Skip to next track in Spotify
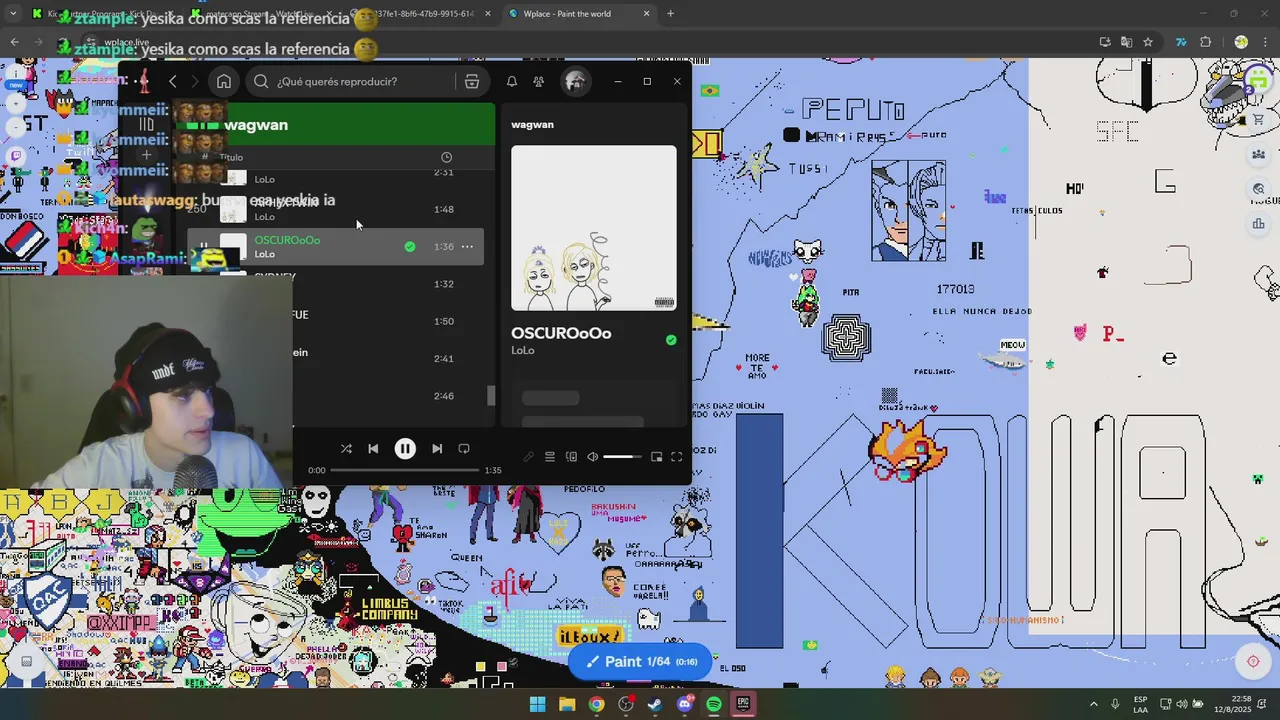 point(437,449)
